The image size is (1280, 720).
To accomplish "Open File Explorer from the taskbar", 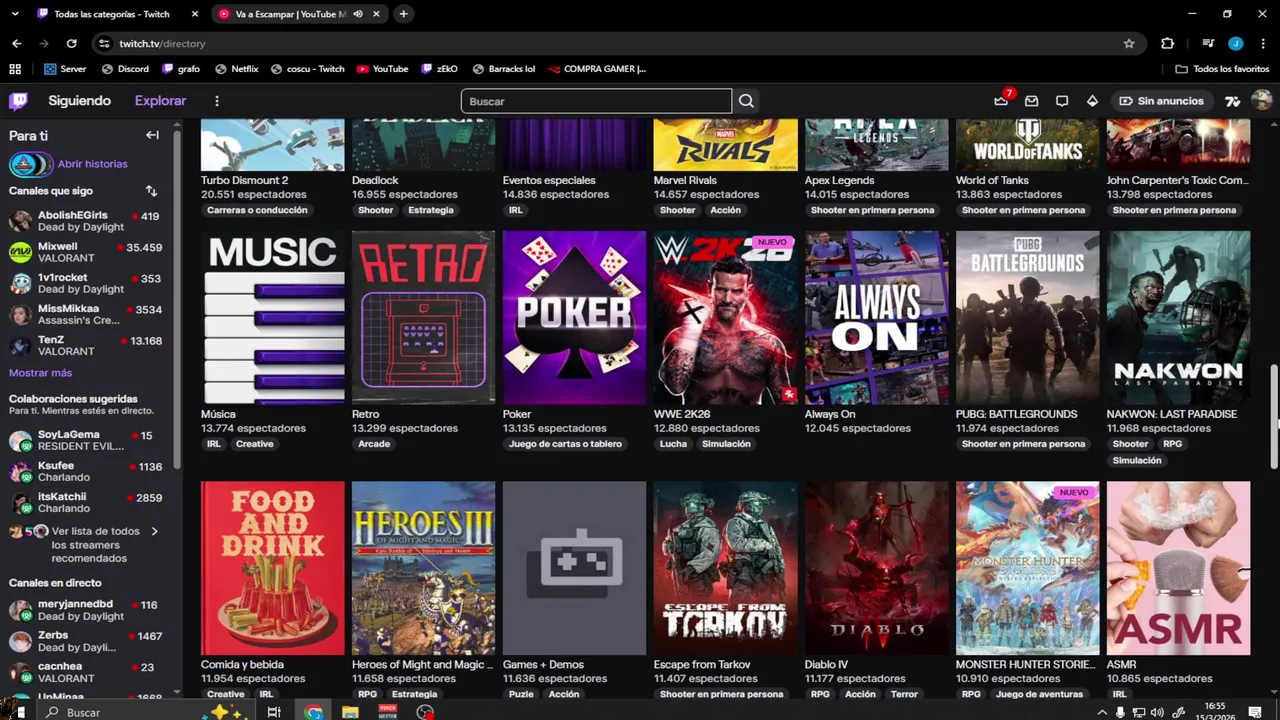I will coord(350,712).
